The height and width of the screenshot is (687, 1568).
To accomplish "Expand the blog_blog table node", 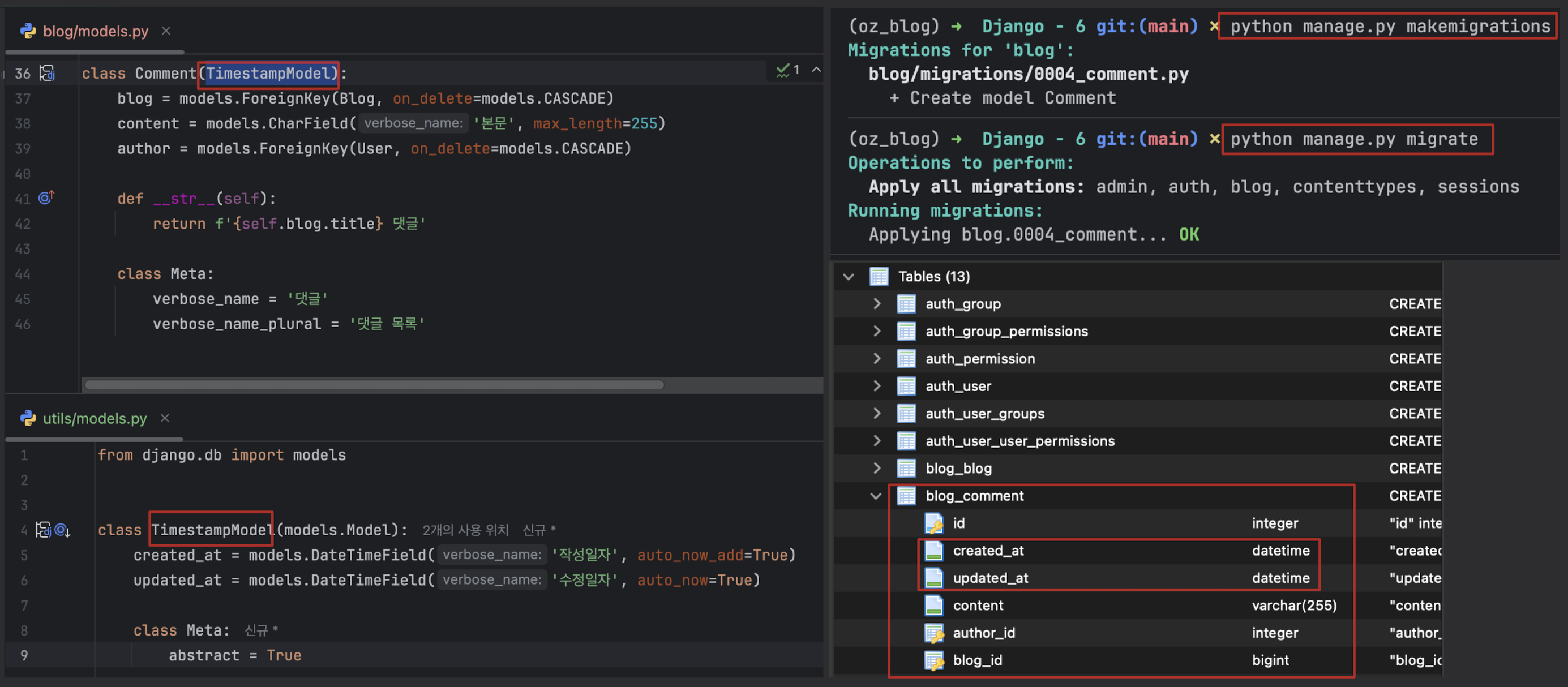I will (876, 468).
